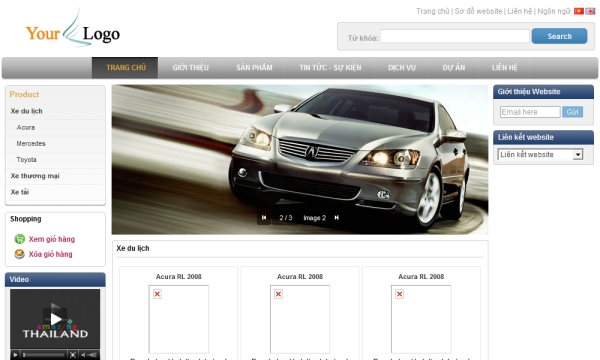Click the delete cart icon beside Xóa giỏ hàng
600x360 pixels.
(20, 254)
